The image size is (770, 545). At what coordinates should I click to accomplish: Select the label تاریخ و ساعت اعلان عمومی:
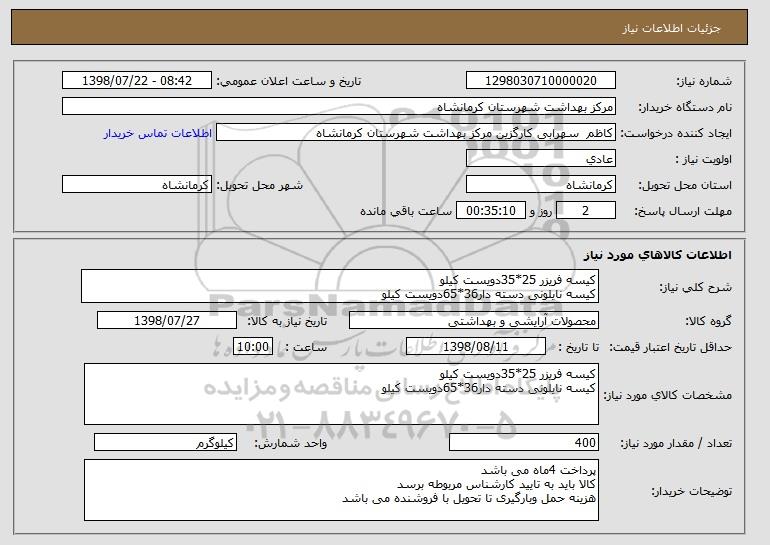pos(289,81)
